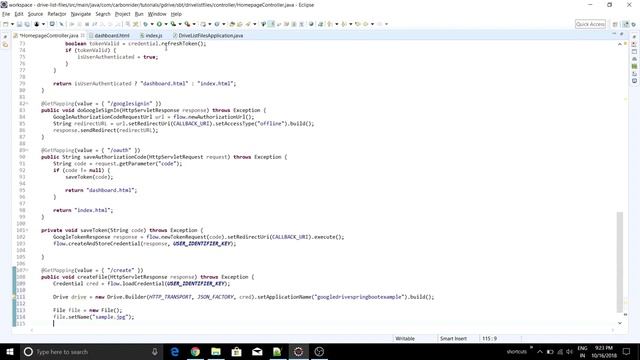The width and height of the screenshot is (640, 360).
Task: Click the New file toolbar icon
Action: 6,24
